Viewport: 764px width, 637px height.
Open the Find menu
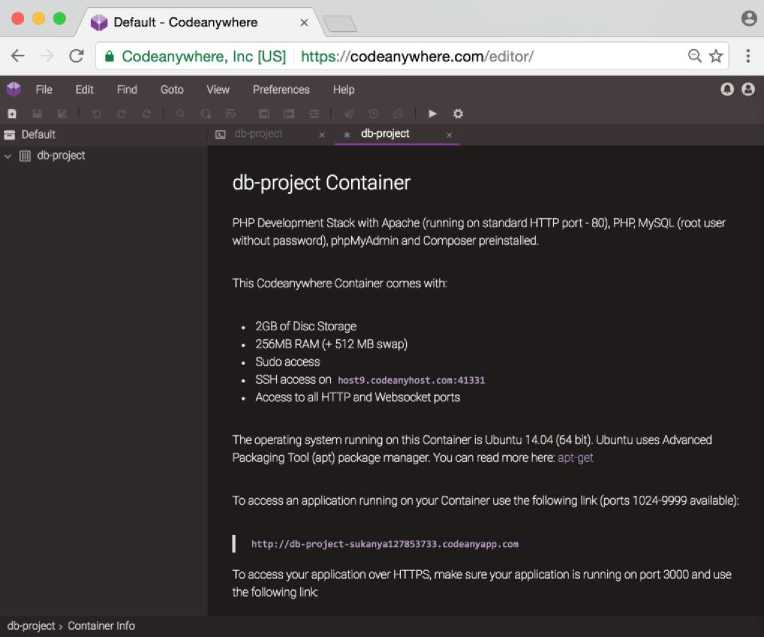(x=127, y=90)
